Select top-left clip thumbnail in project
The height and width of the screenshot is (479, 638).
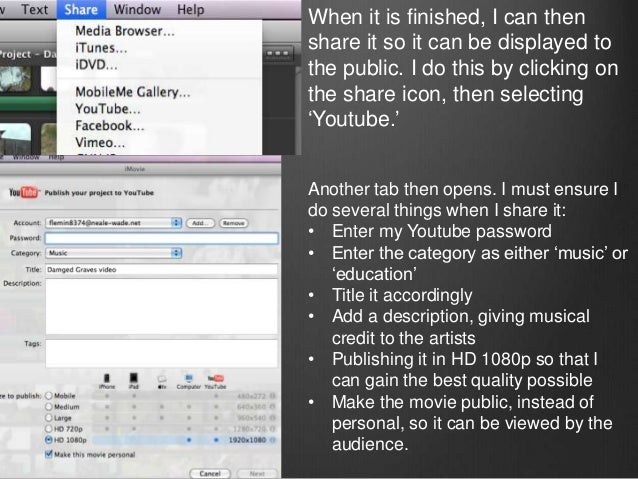tap(15, 78)
